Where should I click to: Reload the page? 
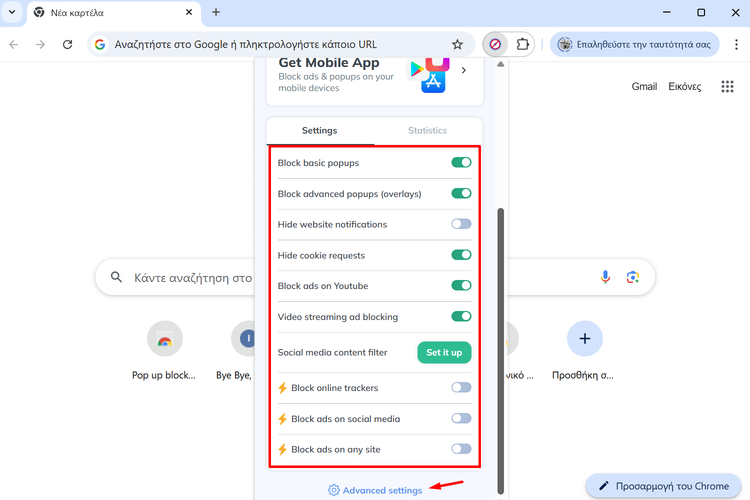click(67, 45)
